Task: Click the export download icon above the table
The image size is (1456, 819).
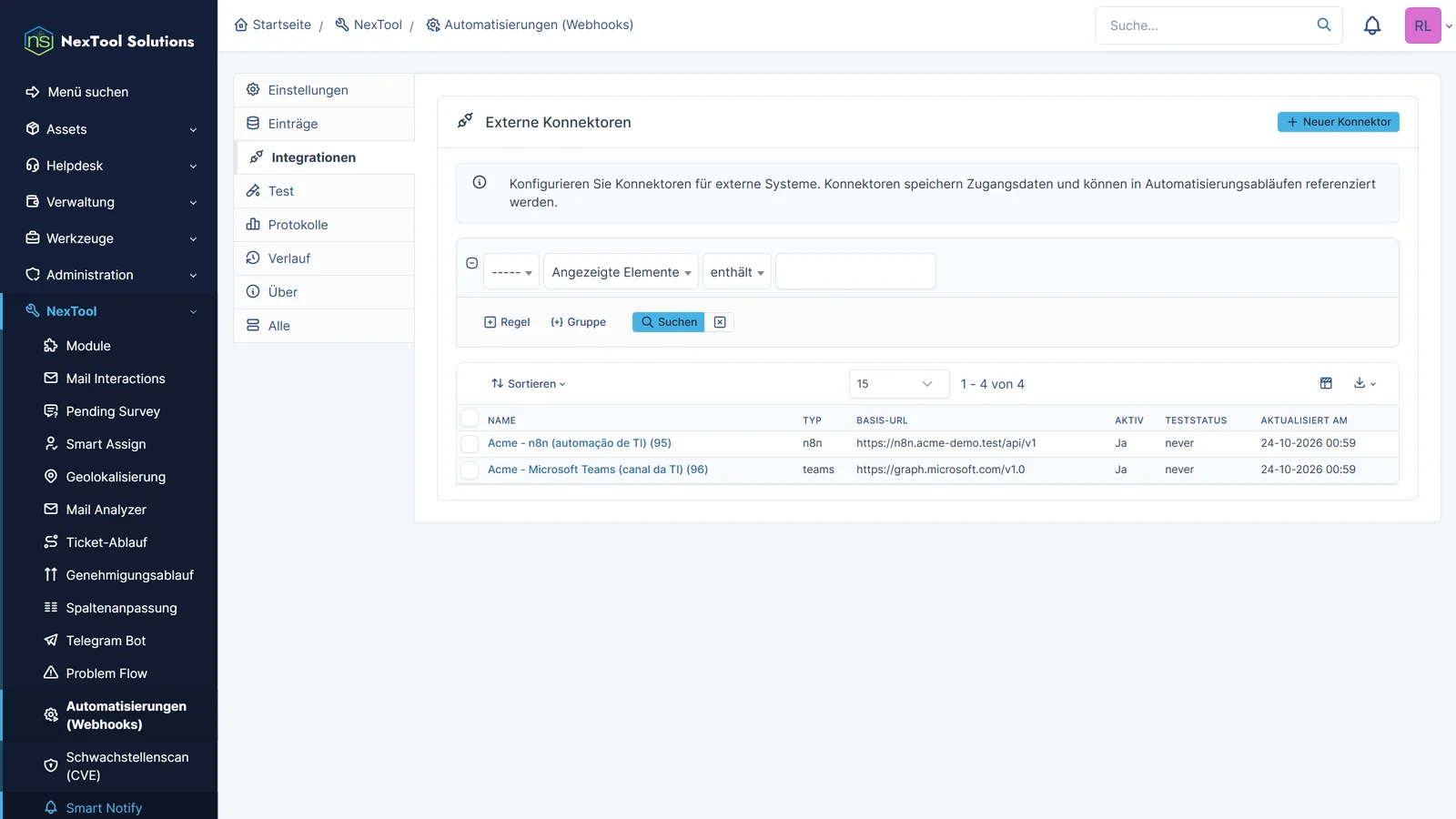Action: [1364, 383]
